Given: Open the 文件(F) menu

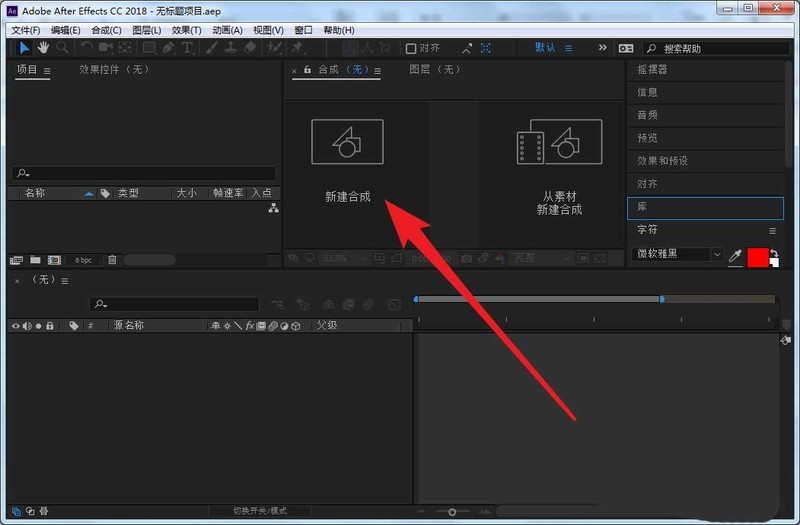Looking at the screenshot, I should click(x=26, y=30).
